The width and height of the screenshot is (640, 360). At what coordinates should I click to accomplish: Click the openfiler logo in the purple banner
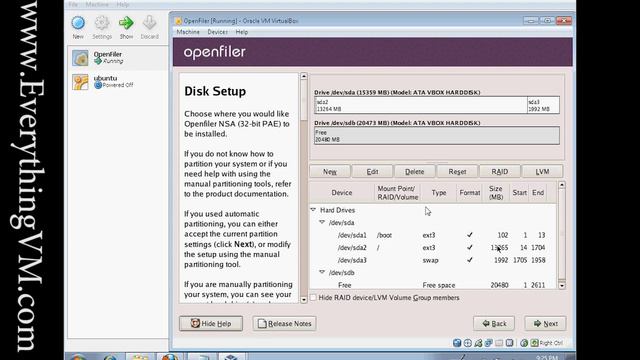point(215,52)
